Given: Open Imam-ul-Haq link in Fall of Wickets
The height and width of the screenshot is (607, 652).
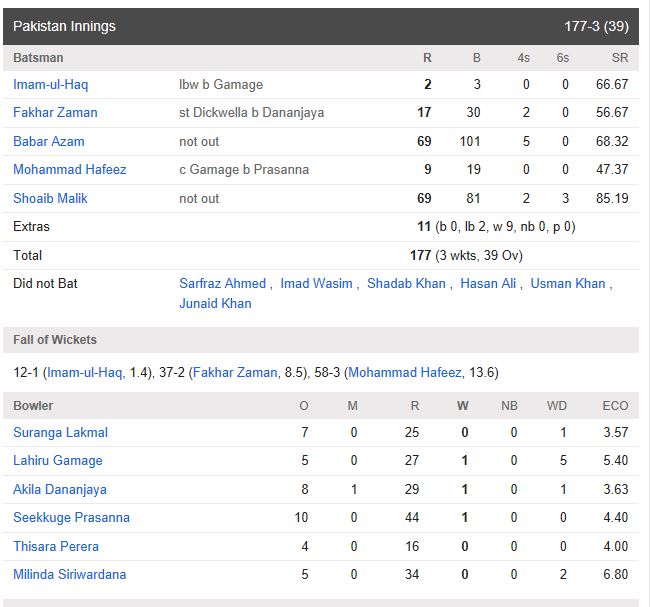Looking at the screenshot, I should [x=84, y=373].
